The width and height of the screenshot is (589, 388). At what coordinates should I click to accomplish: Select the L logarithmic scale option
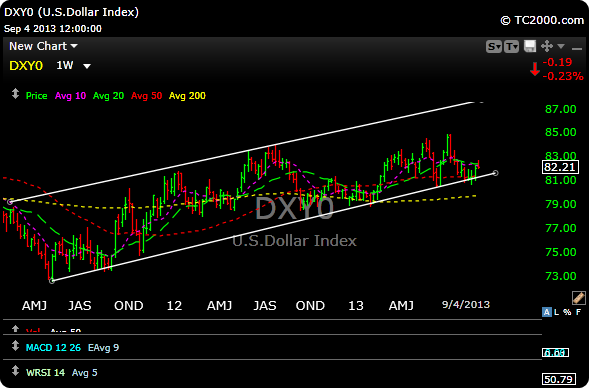(x=557, y=312)
